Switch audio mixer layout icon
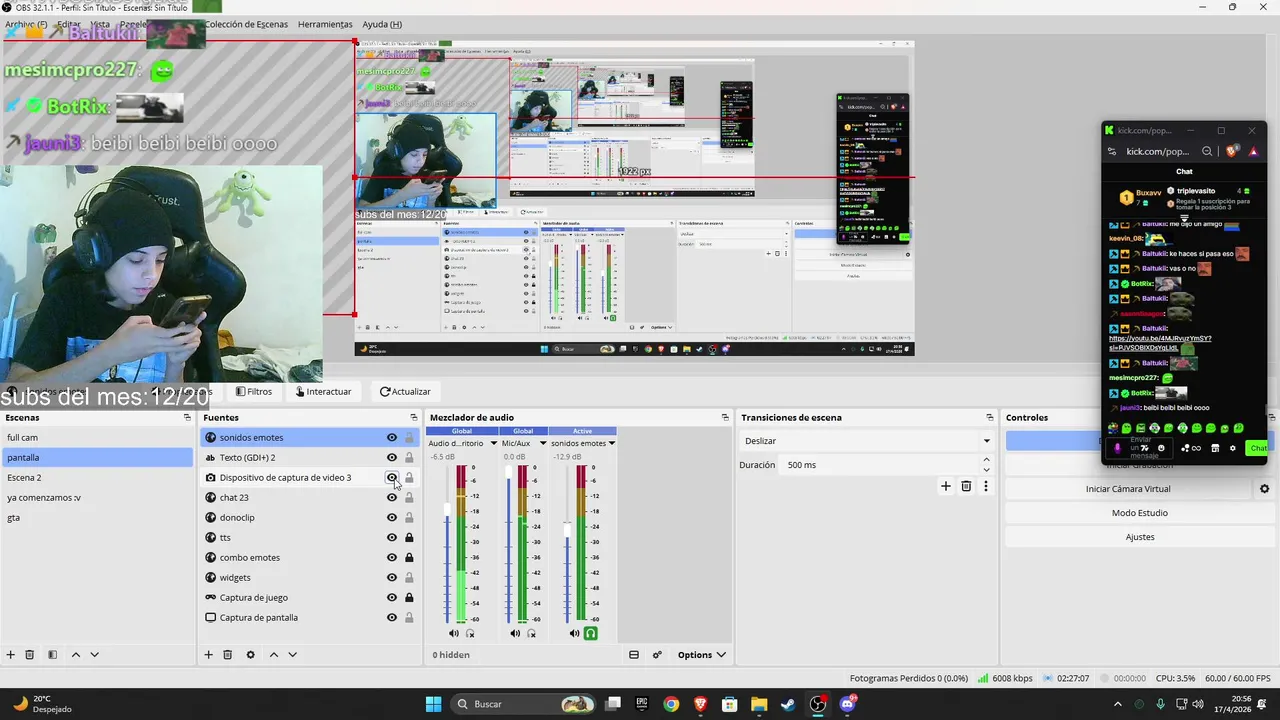 click(x=634, y=655)
